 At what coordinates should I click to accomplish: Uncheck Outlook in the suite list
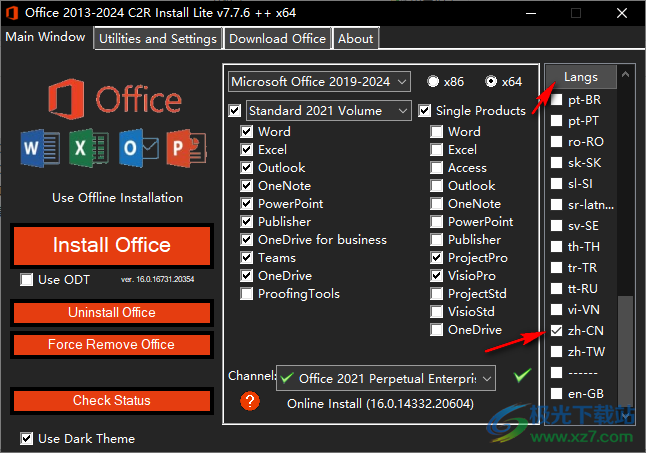point(247,168)
